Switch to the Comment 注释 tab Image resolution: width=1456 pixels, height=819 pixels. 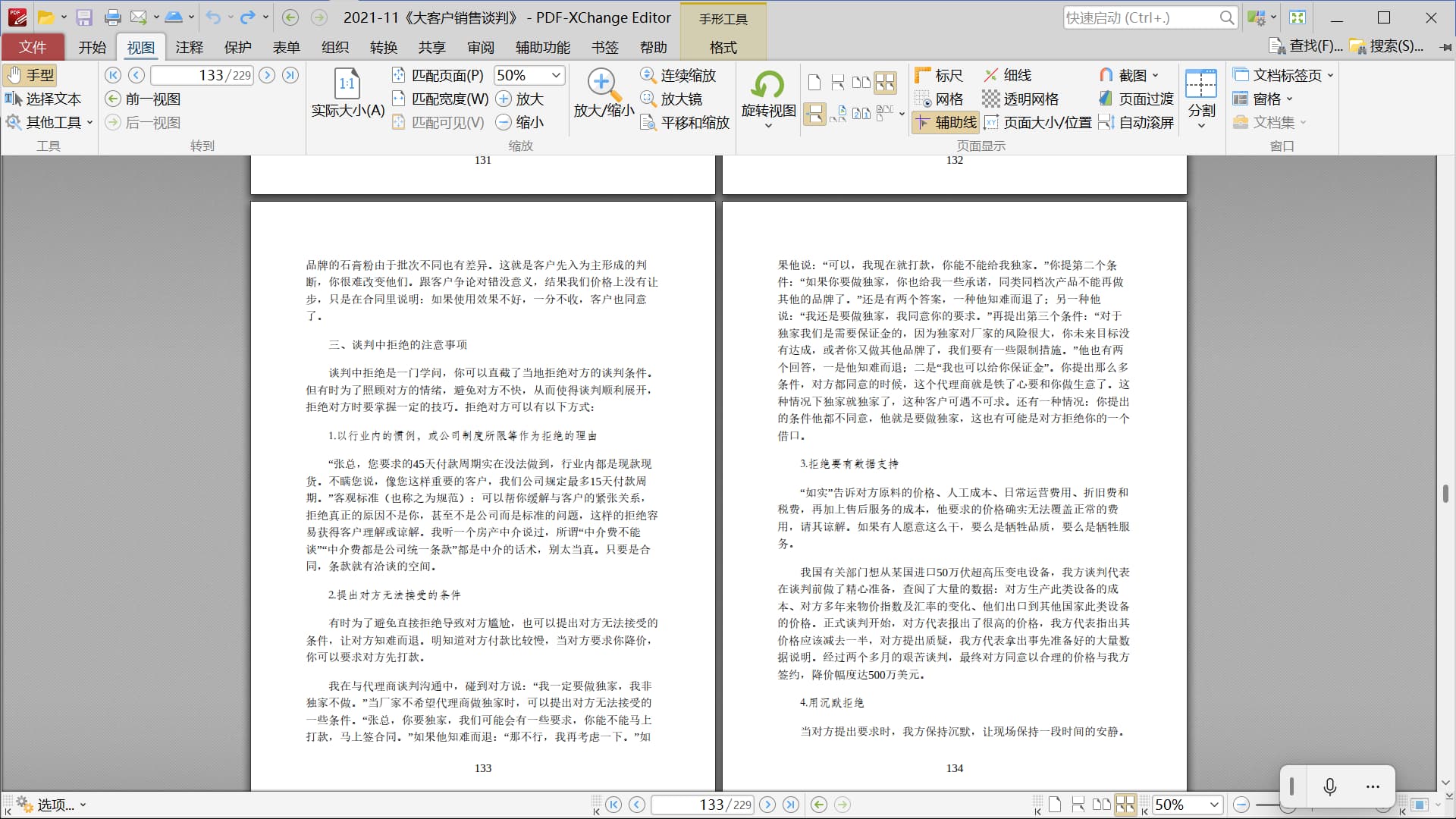click(189, 47)
